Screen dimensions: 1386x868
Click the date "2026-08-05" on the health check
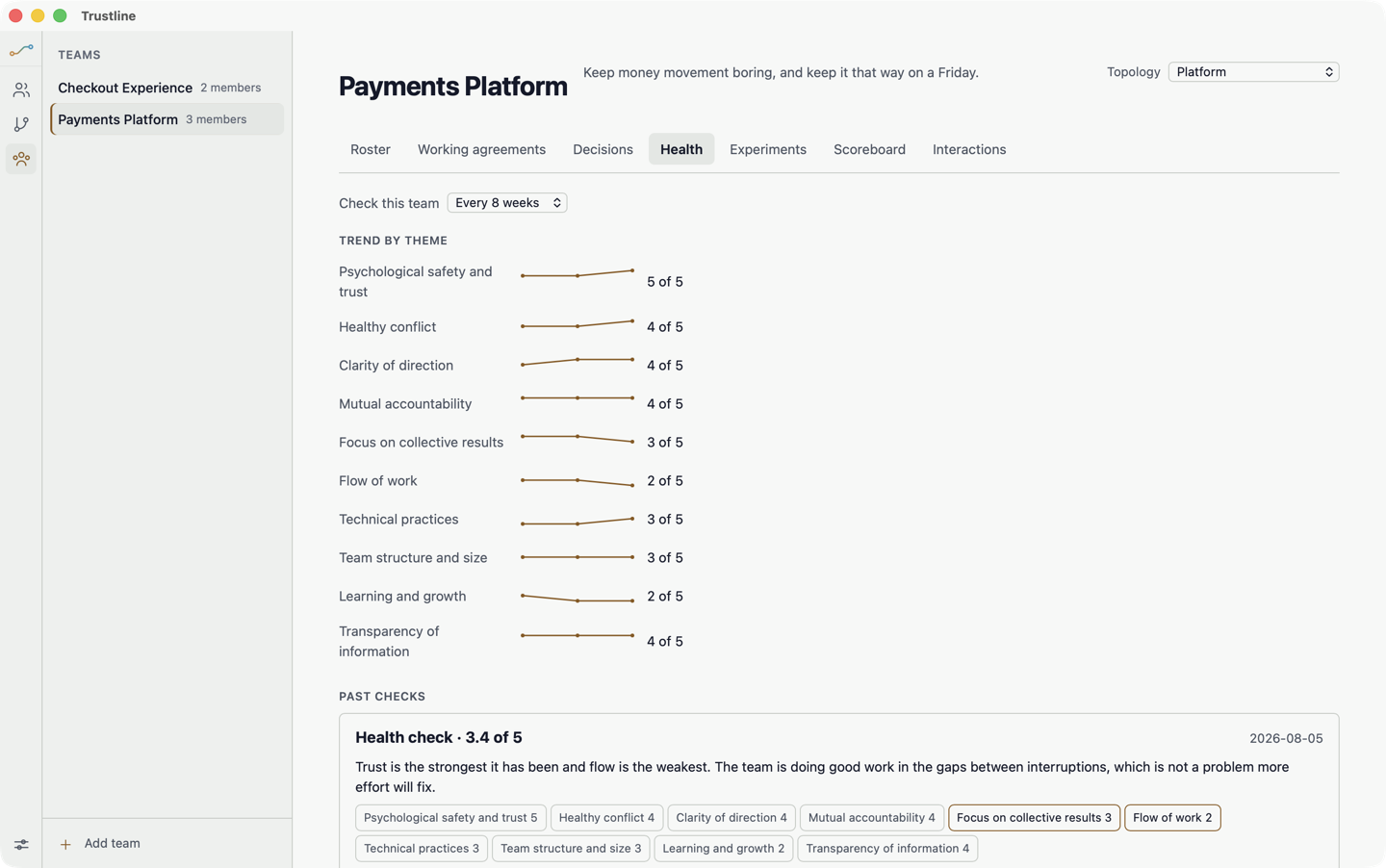point(1286,739)
